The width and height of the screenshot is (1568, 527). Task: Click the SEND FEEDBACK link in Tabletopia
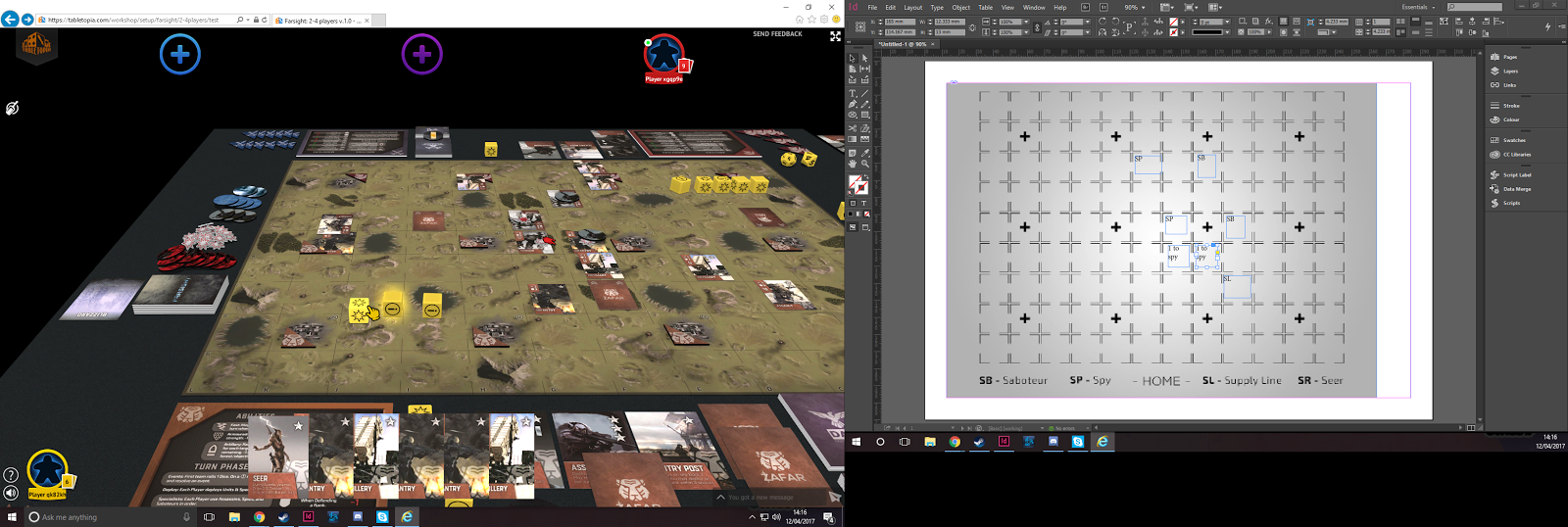(777, 33)
